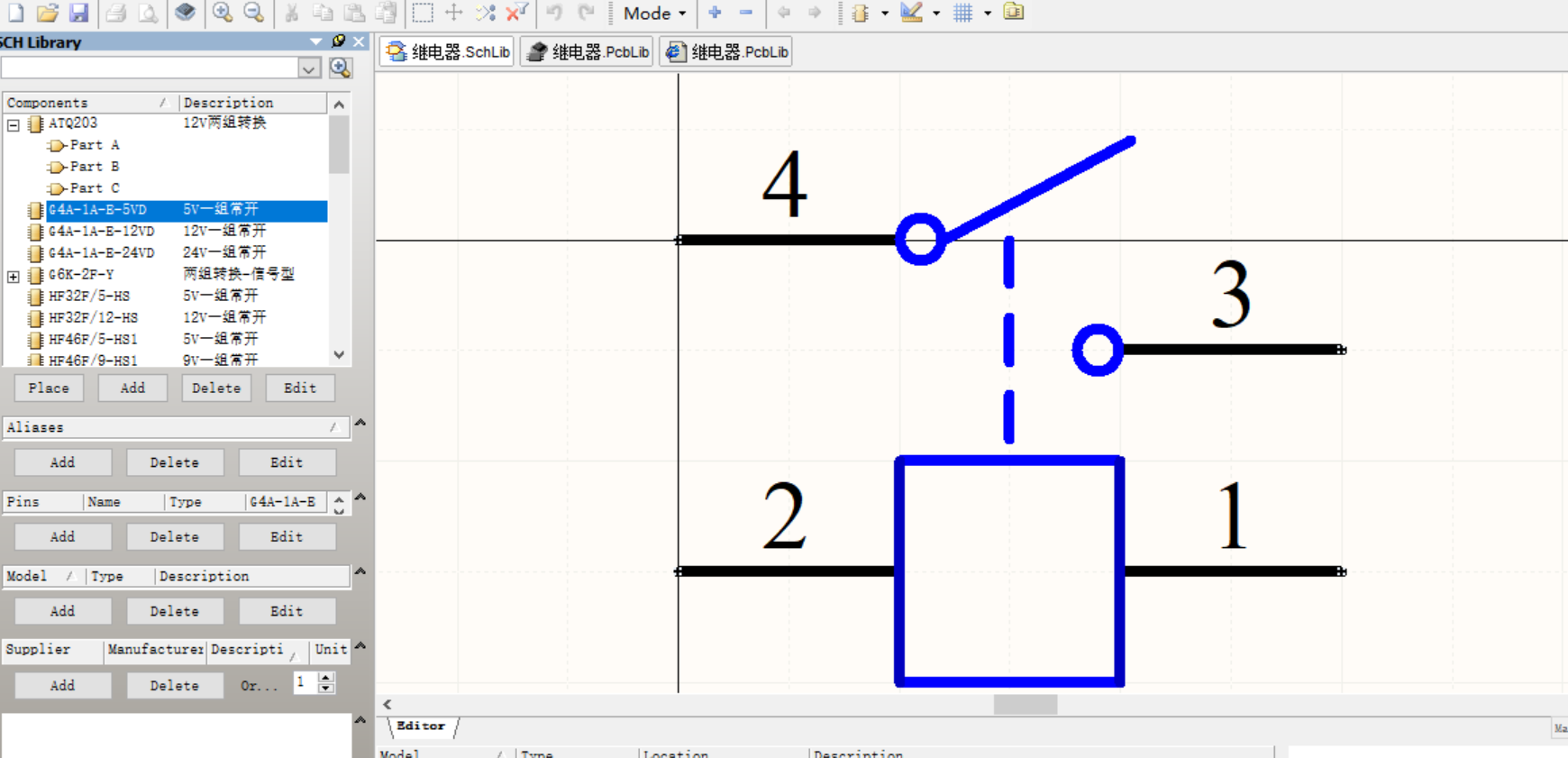
Task: Paste from clipboard in the toolbar
Action: click(355, 13)
